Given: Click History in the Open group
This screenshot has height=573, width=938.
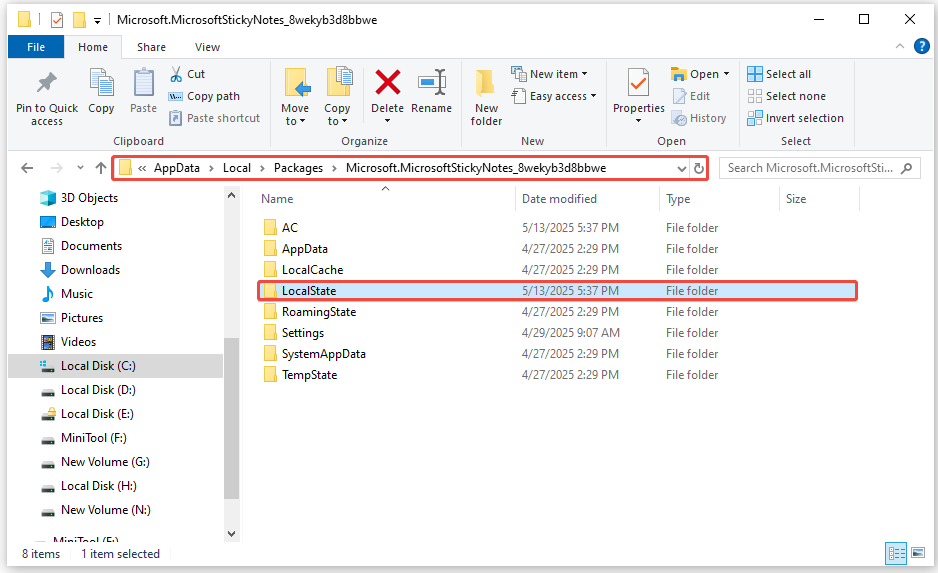Looking at the screenshot, I should 699,118.
